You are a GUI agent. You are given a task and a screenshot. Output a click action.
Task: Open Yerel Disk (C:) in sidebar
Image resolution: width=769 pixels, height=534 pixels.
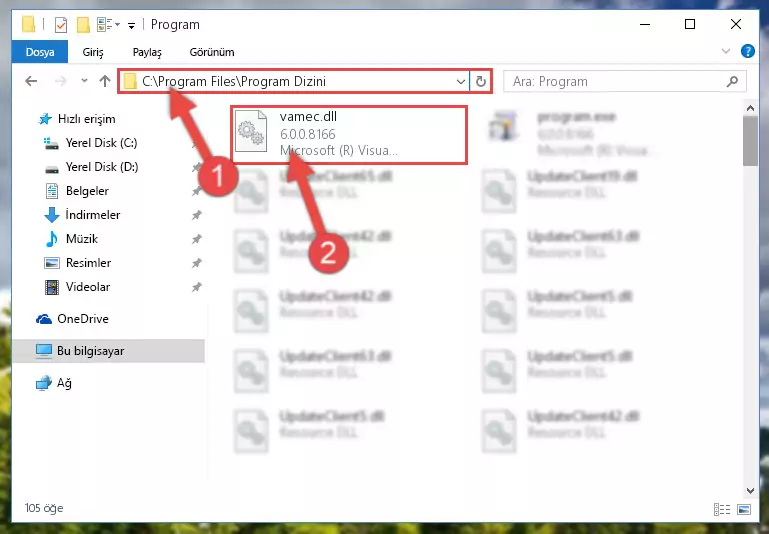click(x=102, y=143)
